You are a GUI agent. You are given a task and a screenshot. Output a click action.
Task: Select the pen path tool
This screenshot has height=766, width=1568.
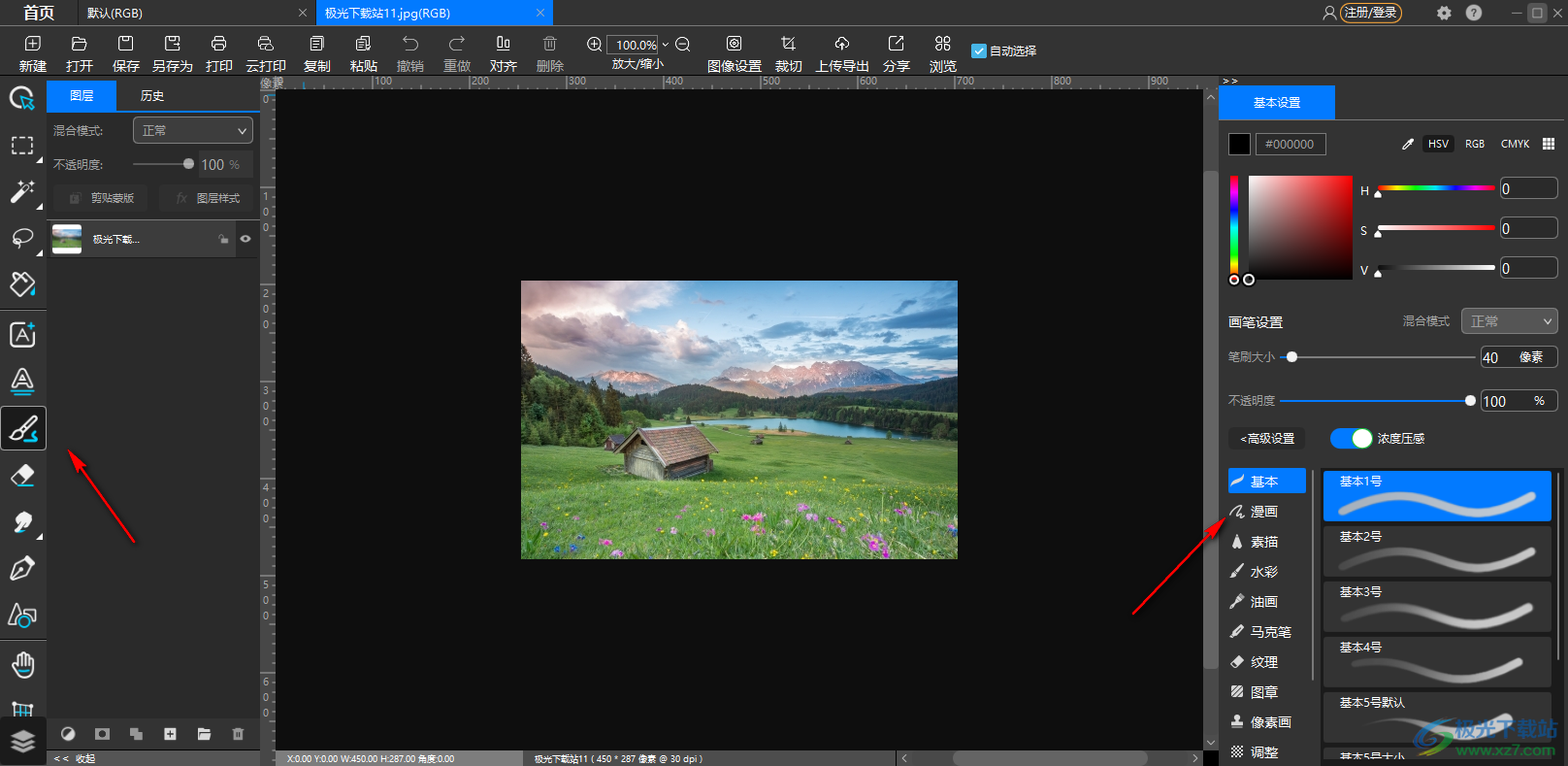22,568
